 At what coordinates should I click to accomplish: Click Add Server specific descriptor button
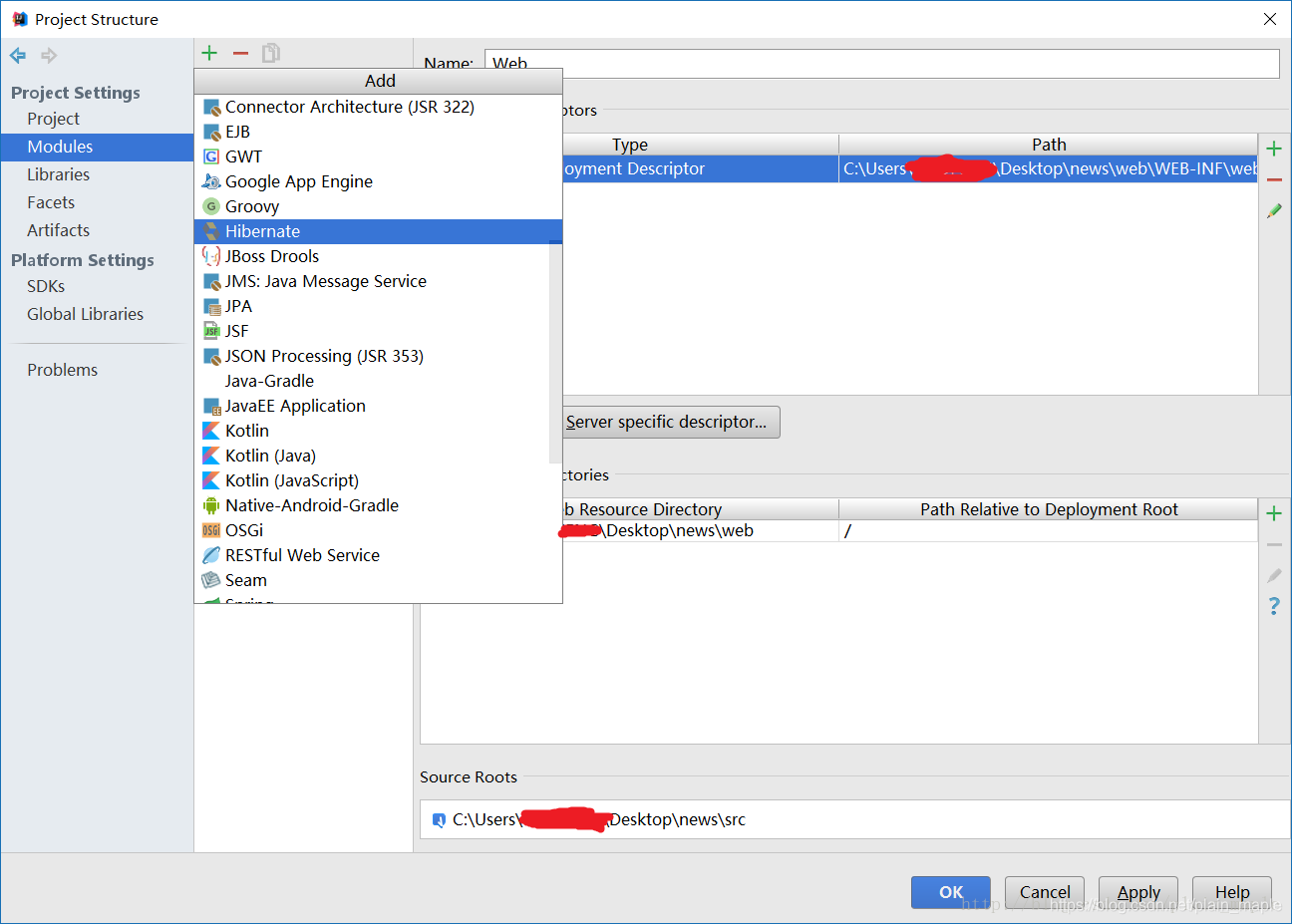coord(671,422)
